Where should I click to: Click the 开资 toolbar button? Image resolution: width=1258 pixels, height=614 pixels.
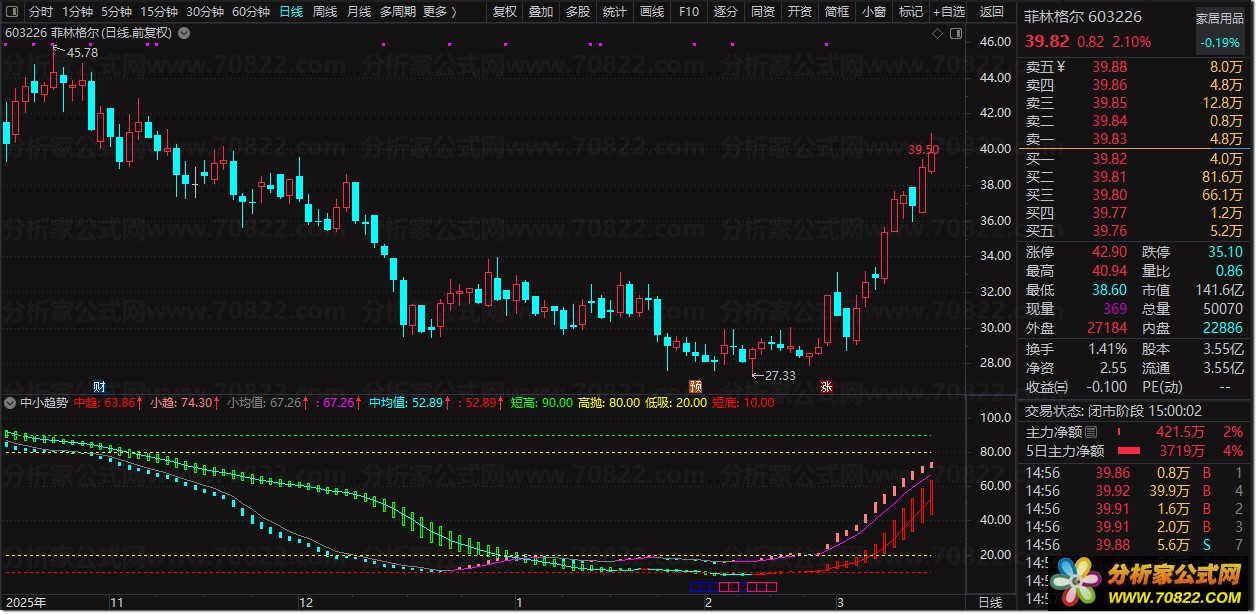click(799, 12)
